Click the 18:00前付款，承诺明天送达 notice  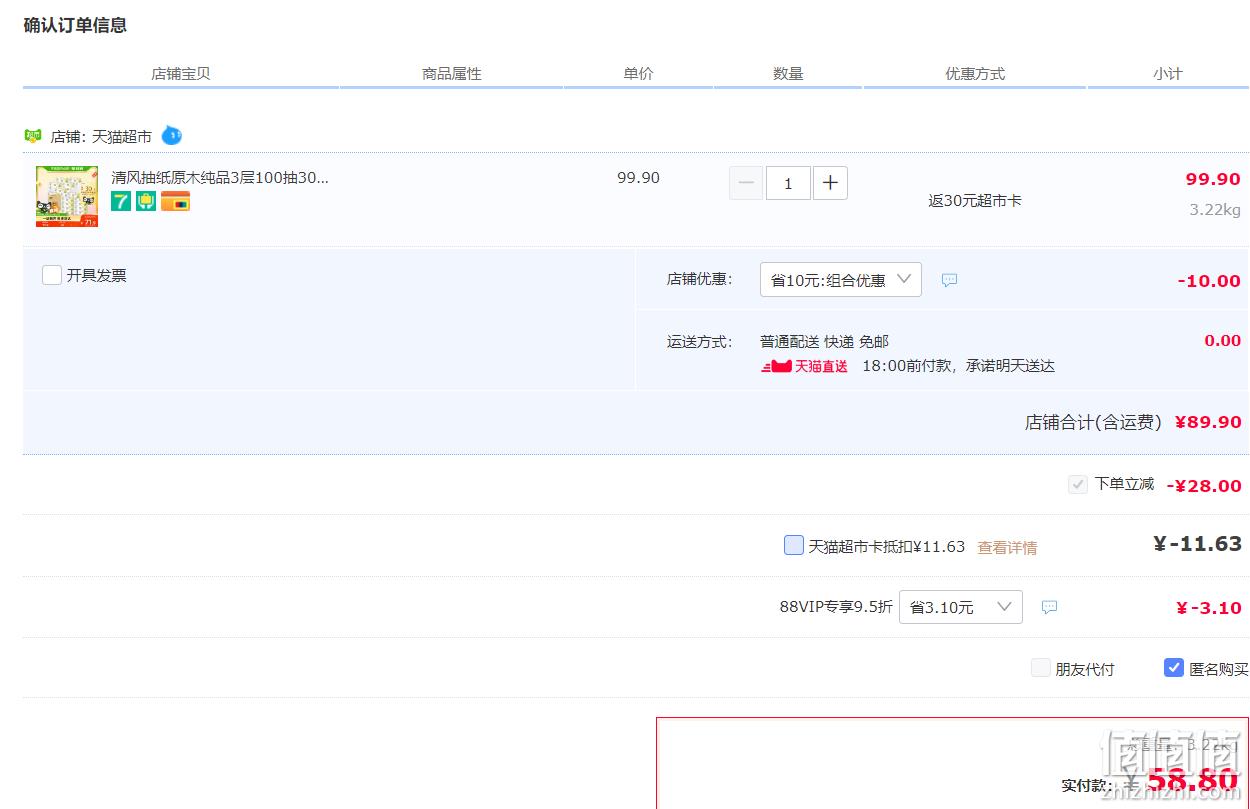[959, 366]
